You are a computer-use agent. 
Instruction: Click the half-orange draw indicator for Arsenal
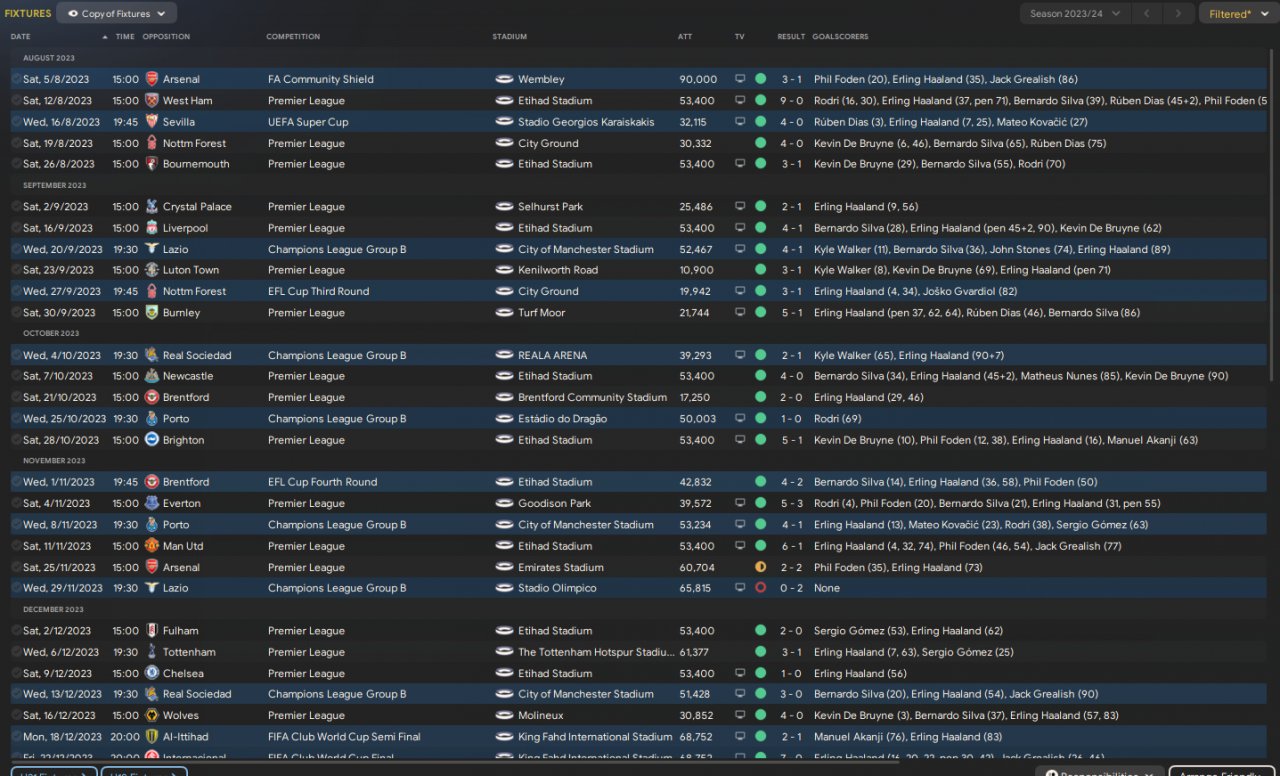(760, 567)
